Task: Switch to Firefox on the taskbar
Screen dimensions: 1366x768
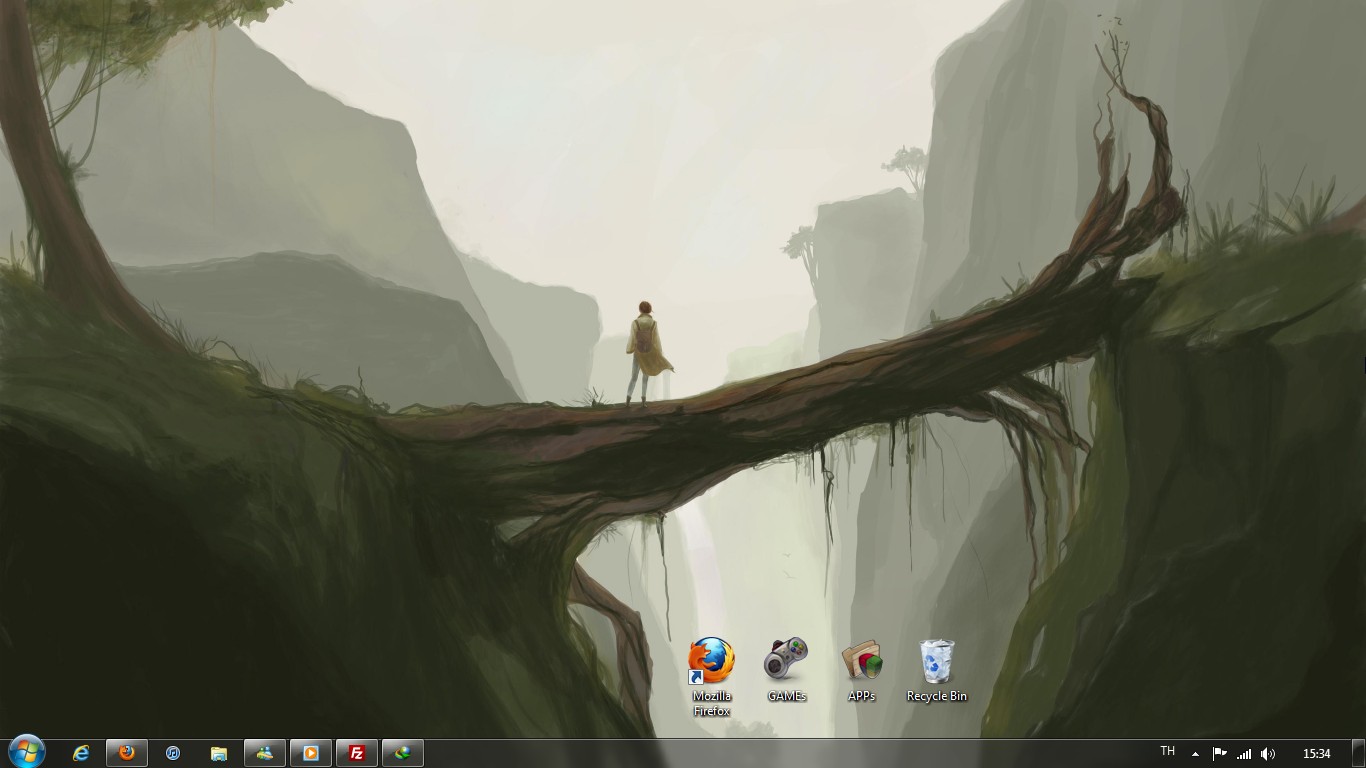Action: click(x=127, y=753)
